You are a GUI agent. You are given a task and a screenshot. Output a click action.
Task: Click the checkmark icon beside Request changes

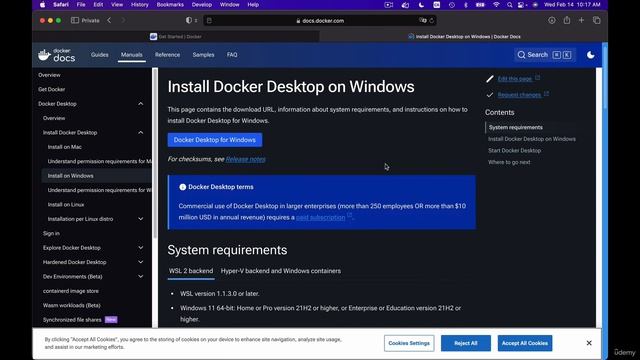point(490,95)
